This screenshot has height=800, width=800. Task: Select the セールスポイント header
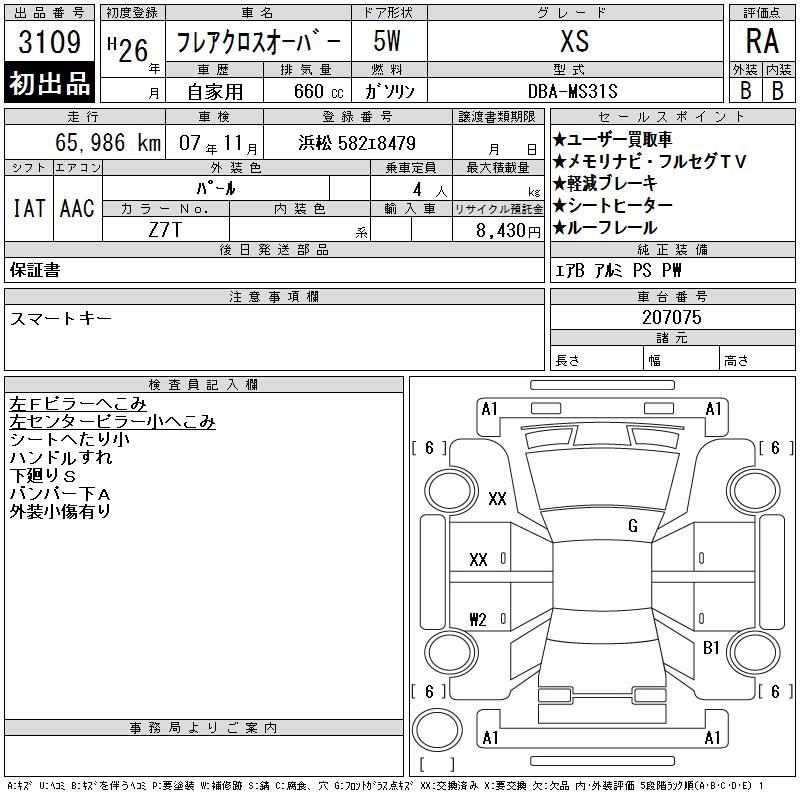(672, 117)
